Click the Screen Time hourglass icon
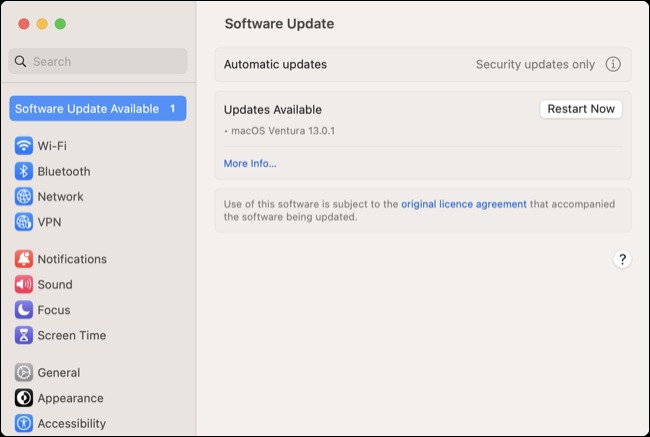650x437 pixels. click(x=24, y=335)
